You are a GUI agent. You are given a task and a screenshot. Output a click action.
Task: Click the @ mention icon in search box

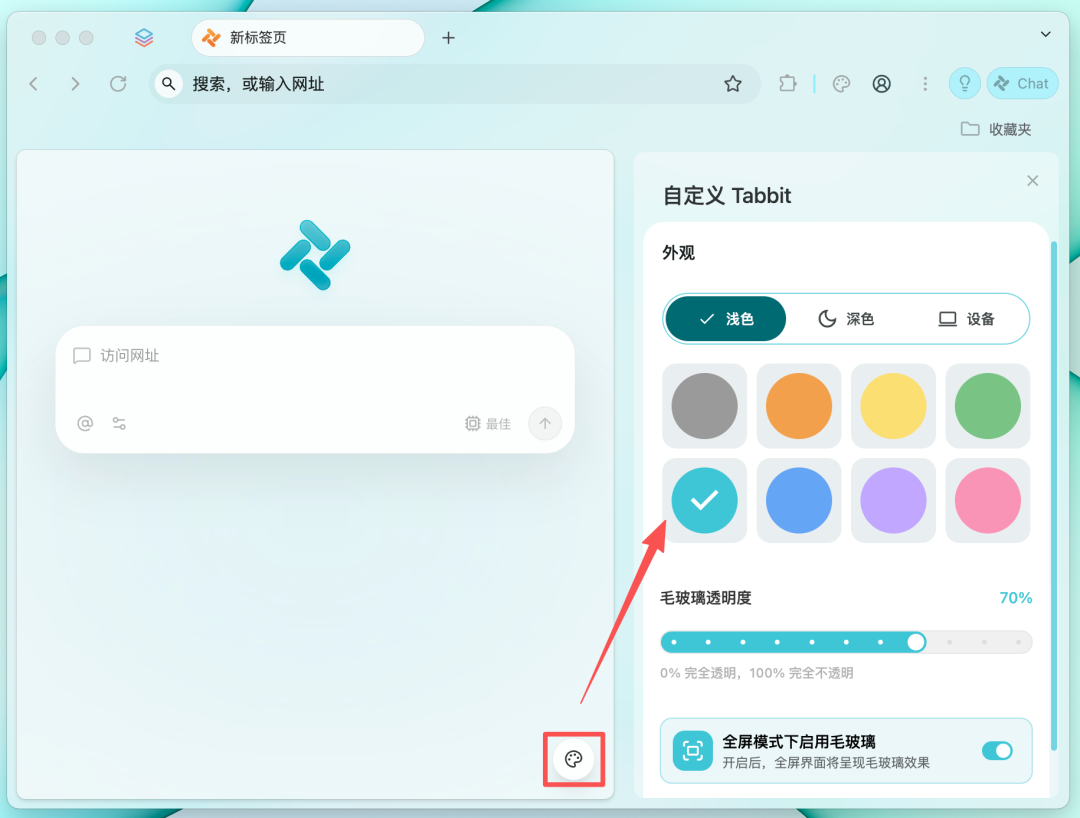click(x=84, y=423)
